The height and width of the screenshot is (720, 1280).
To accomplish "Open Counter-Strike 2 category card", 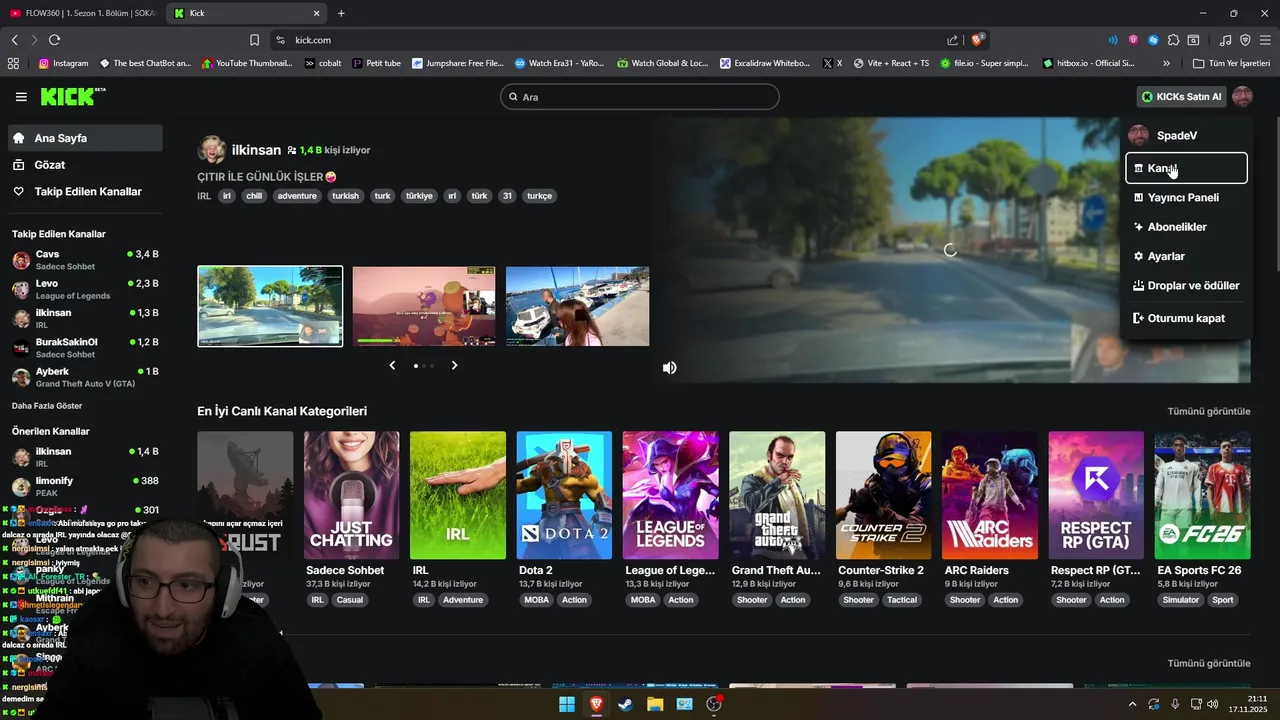I will (883, 495).
